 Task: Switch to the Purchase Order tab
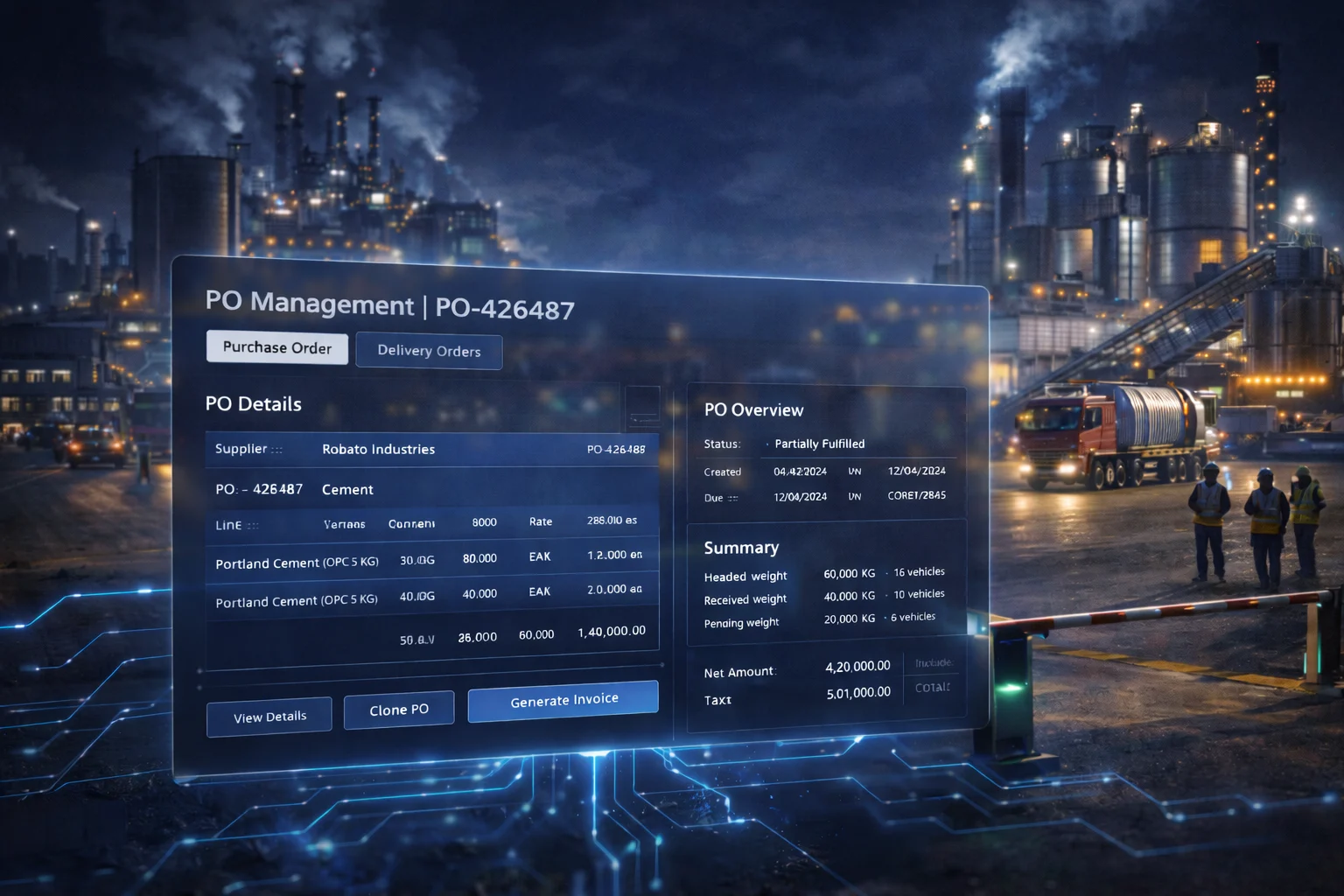coord(276,347)
